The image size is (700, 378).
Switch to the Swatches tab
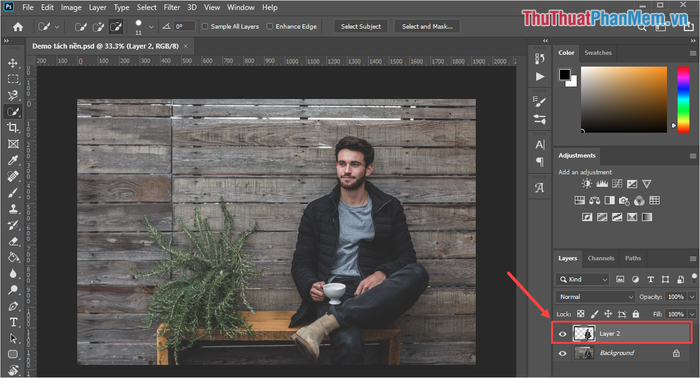pos(598,53)
